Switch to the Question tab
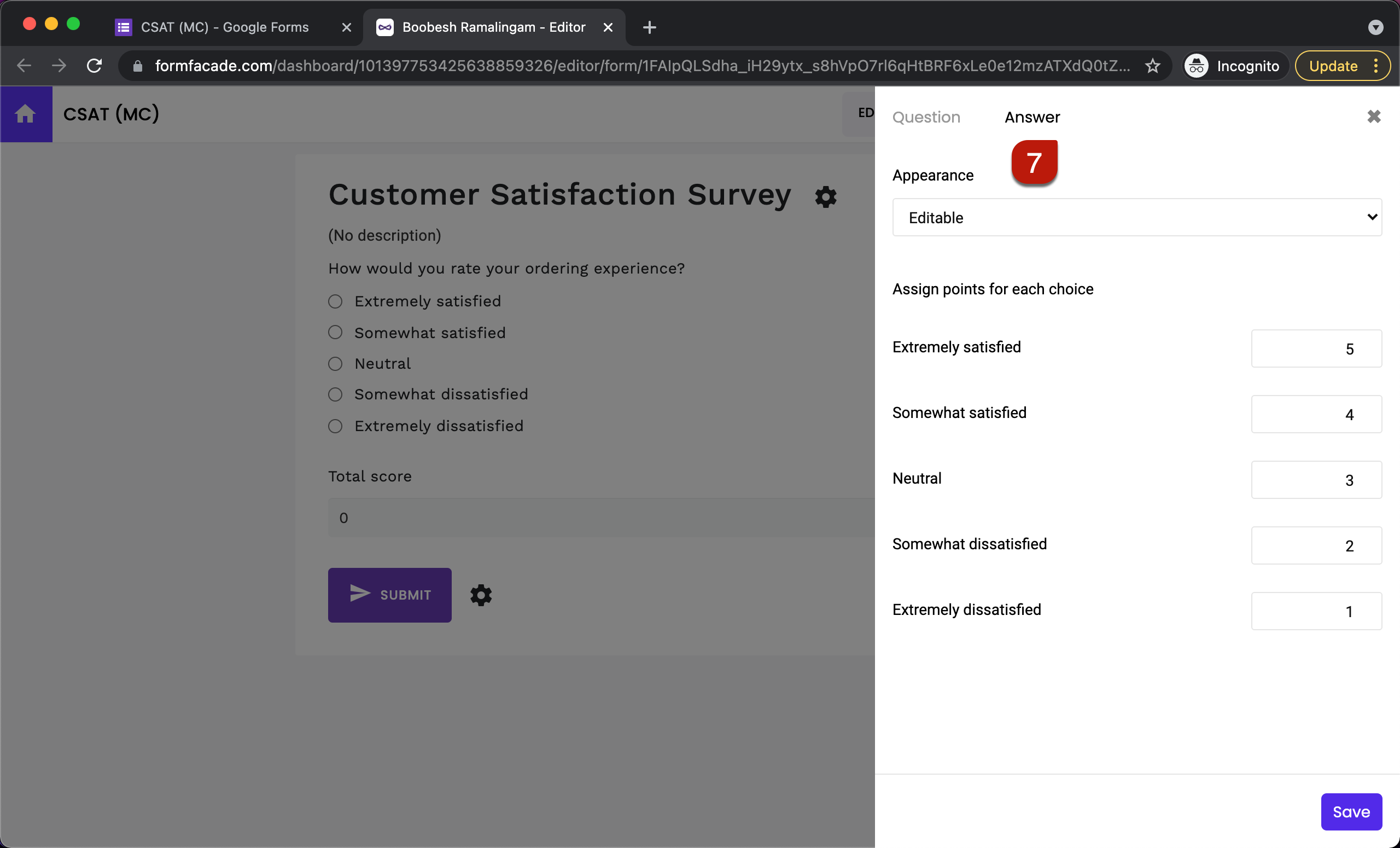Screen dimensions: 1400x848 (x=926, y=117)
